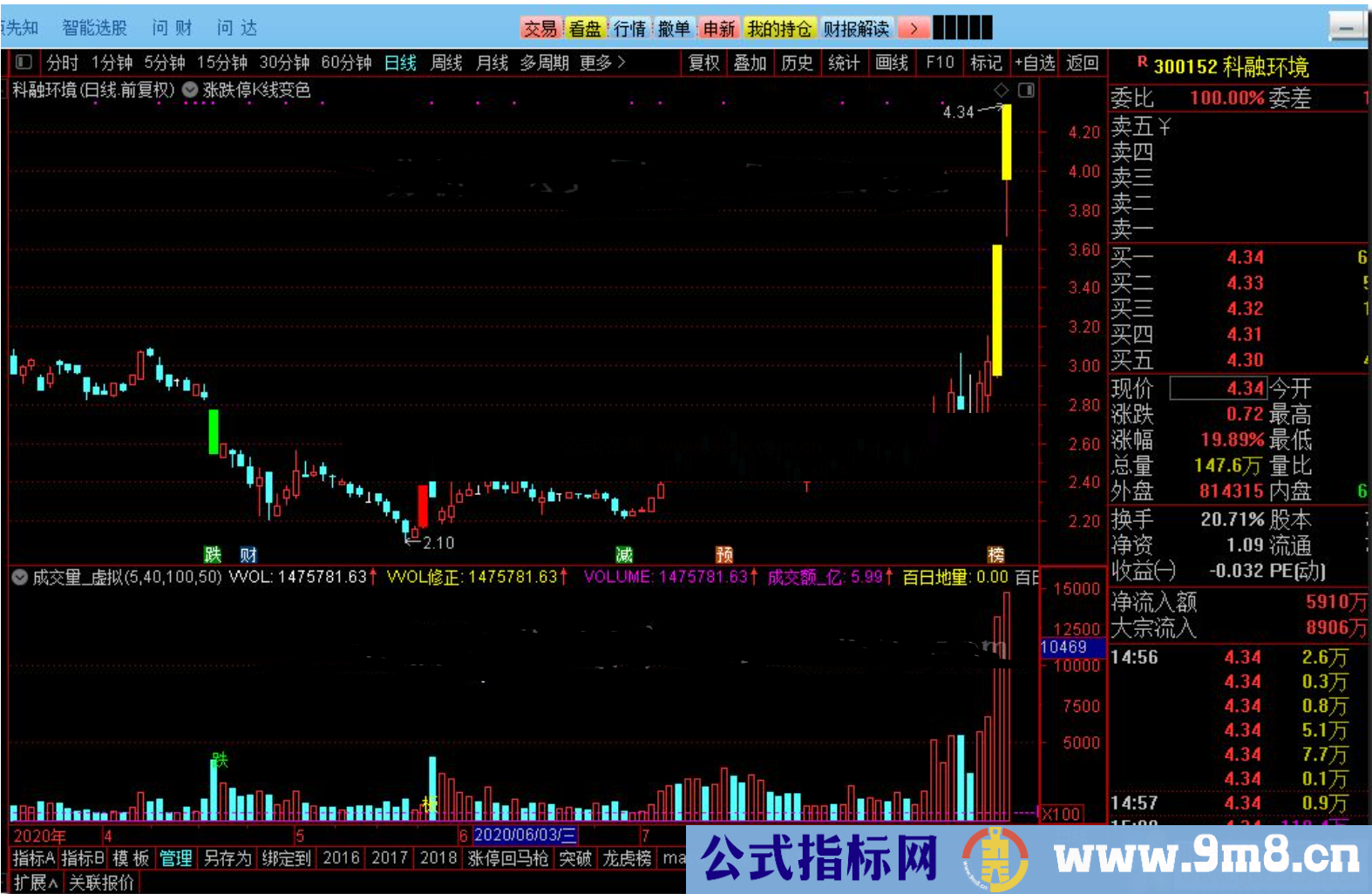The image size is (1372, 894).
Task: Open dropdown arrow before 成交量_虚拟 indicator
Action: point(19,577)
